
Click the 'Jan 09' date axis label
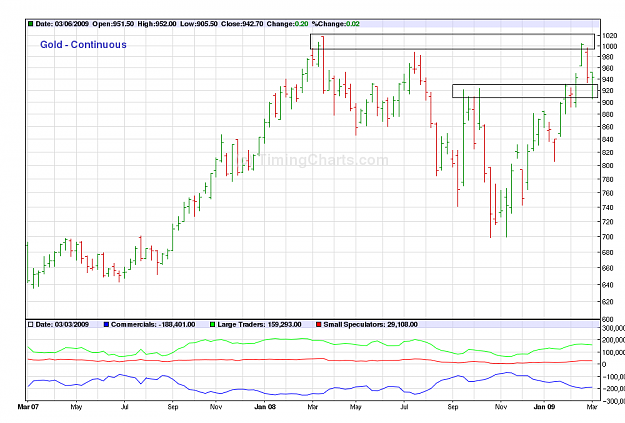coord(544,407)
